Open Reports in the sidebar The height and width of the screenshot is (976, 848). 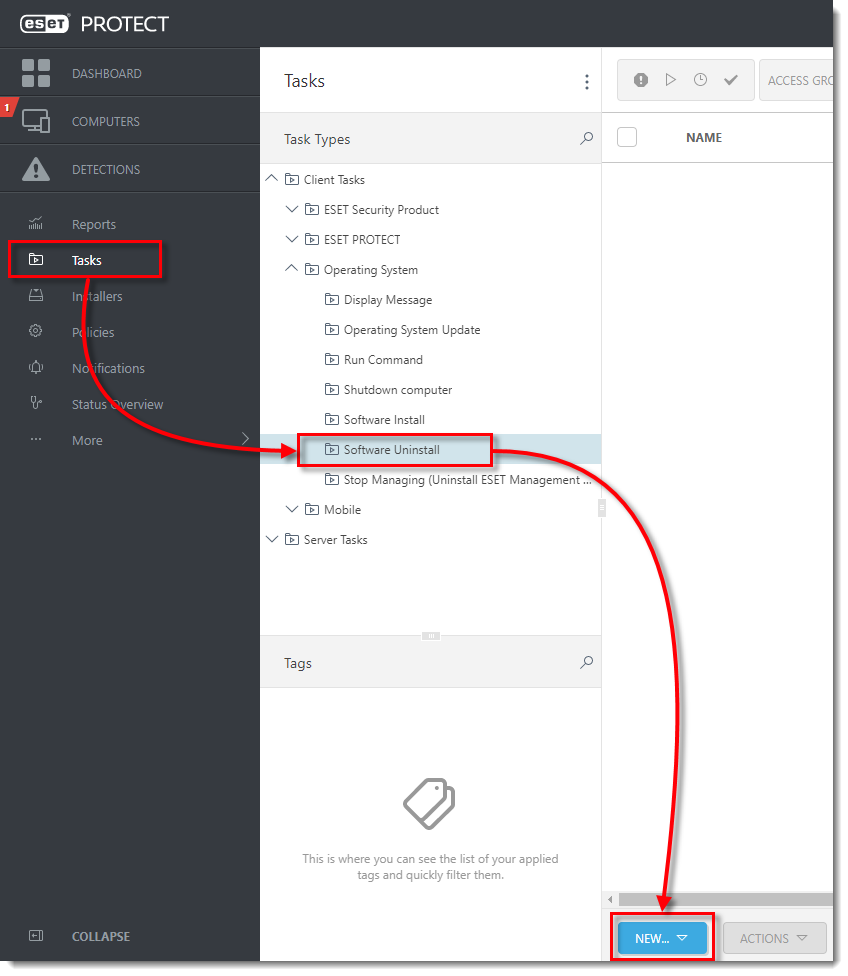[94, 224]
